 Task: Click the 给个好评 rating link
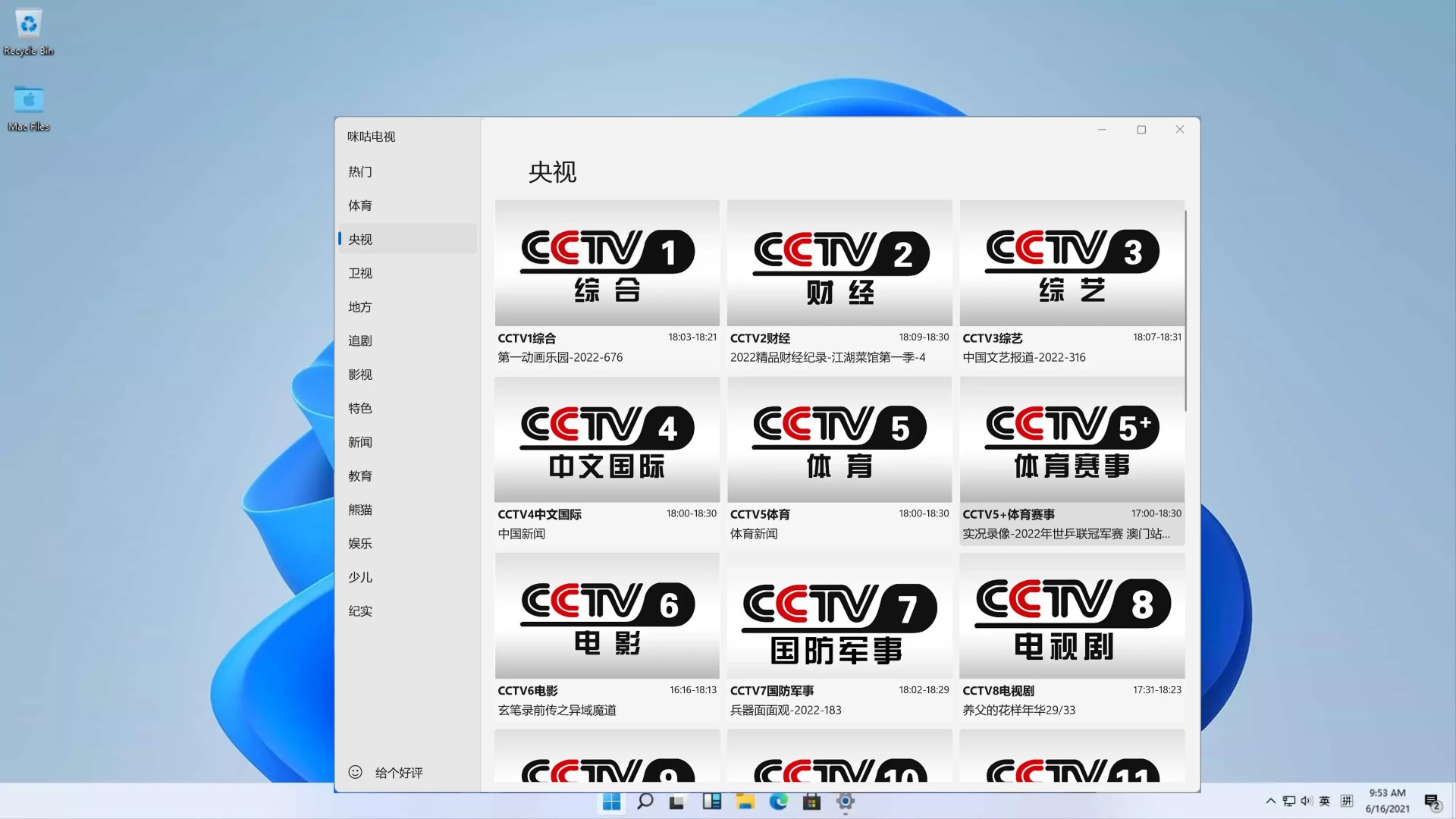[399, 772]
